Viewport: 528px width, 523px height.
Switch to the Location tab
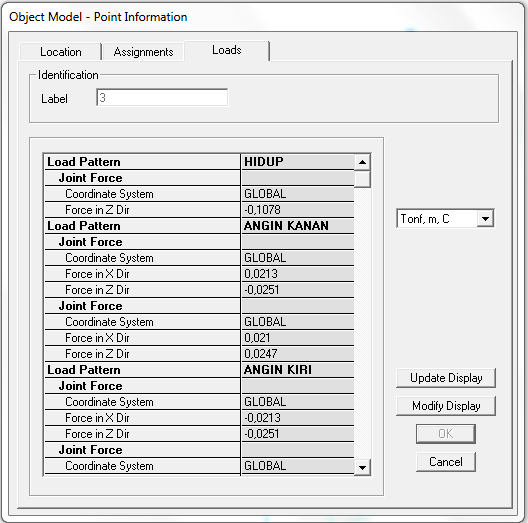click(61, 52)
